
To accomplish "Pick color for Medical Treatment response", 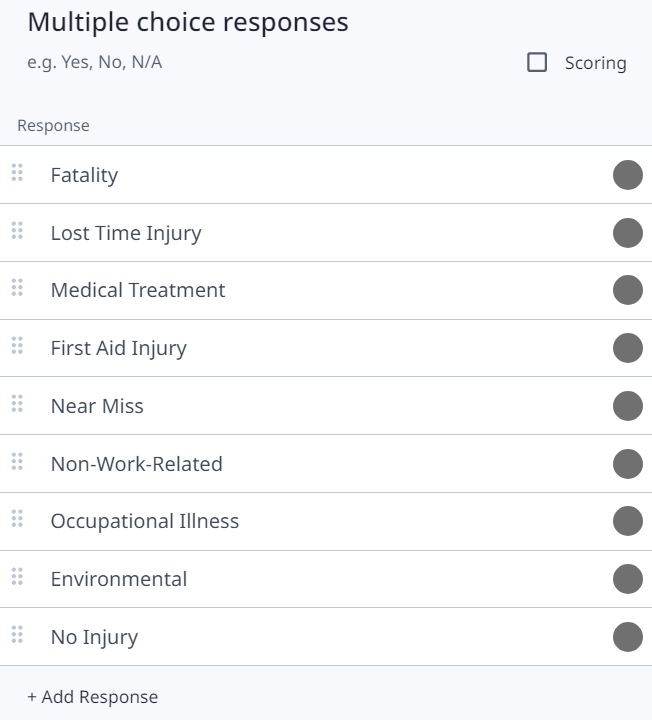I will pos(627,290).
